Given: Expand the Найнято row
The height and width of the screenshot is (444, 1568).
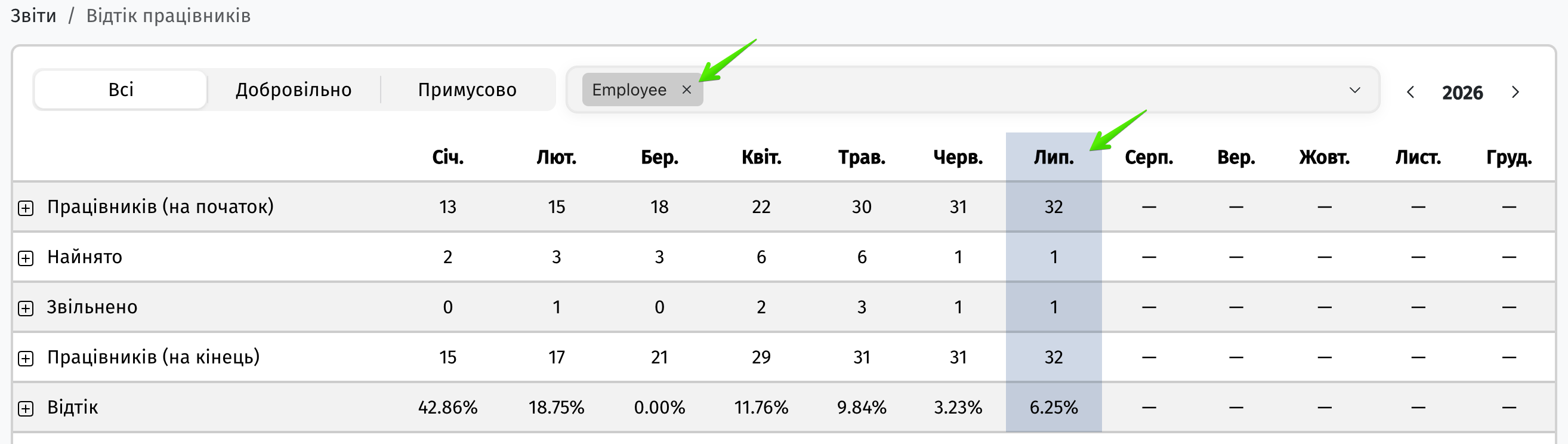Looking at the screenshot, I should (x=26, y=258).
